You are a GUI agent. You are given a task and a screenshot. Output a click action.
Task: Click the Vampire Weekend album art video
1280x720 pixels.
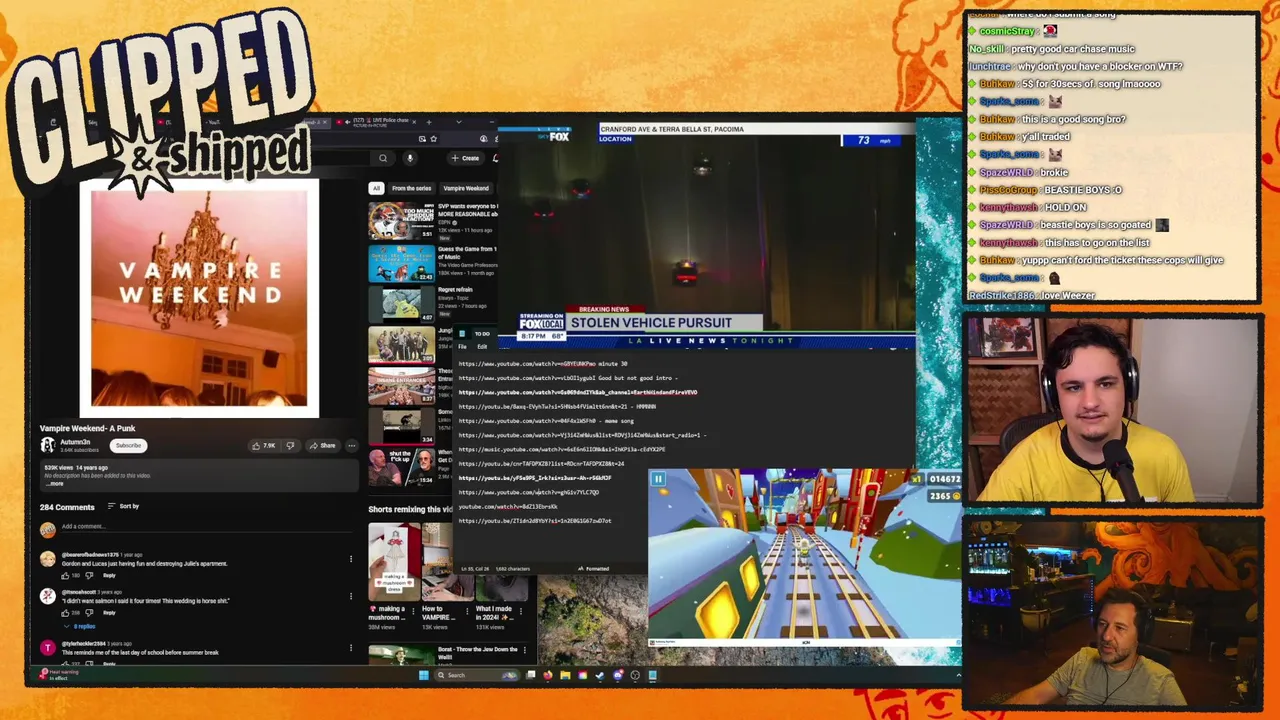[x=199, y=298]
